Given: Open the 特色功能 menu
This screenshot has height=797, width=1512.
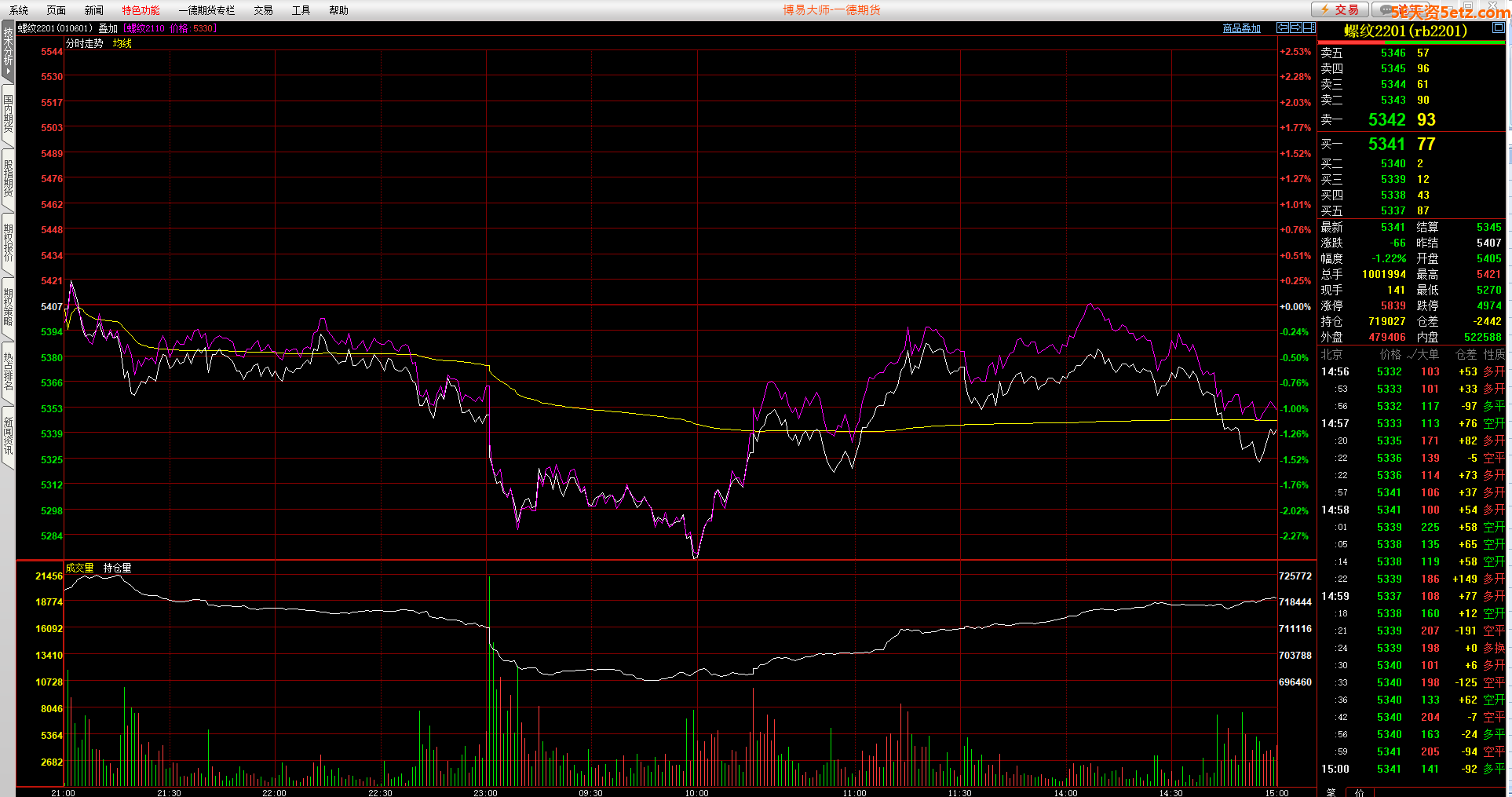Looking at the screenshot, I should tap(141, 10).
